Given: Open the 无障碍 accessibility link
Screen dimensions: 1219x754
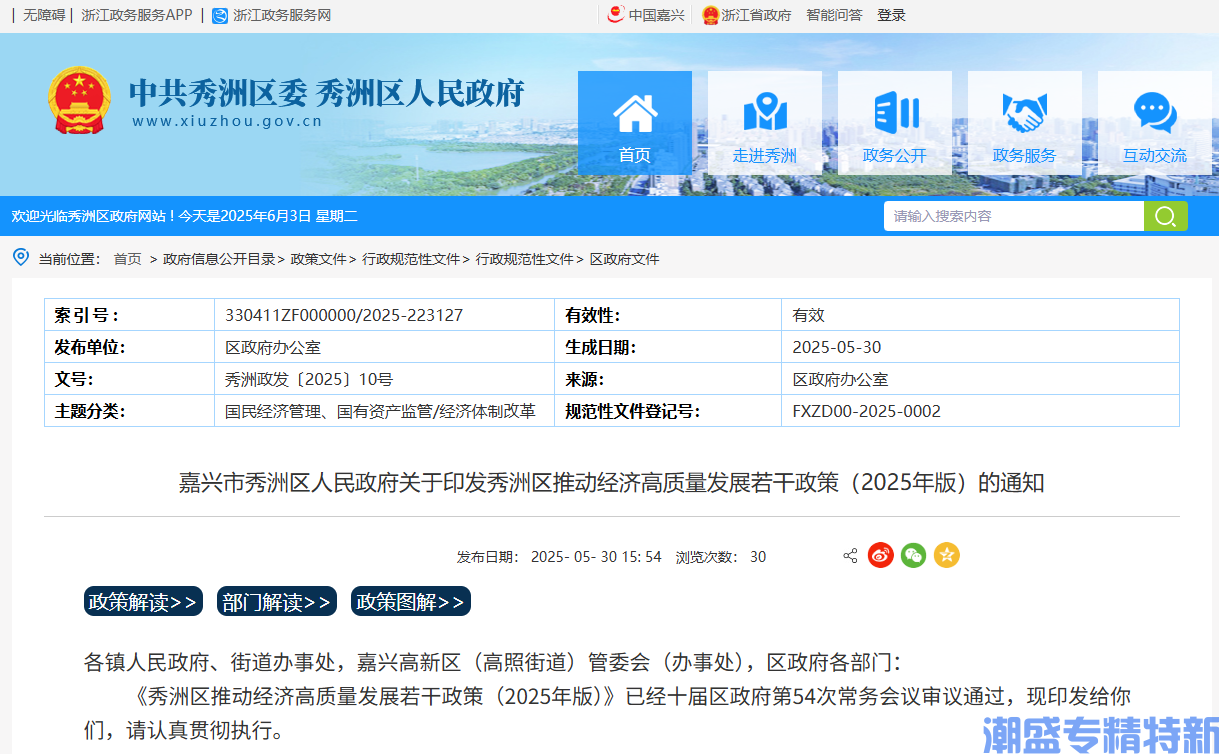Looking at the screenshot, I should pos(44,15).
